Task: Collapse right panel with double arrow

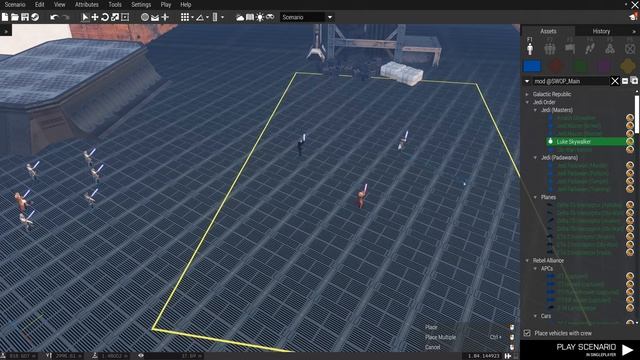Action: (634, 31)
